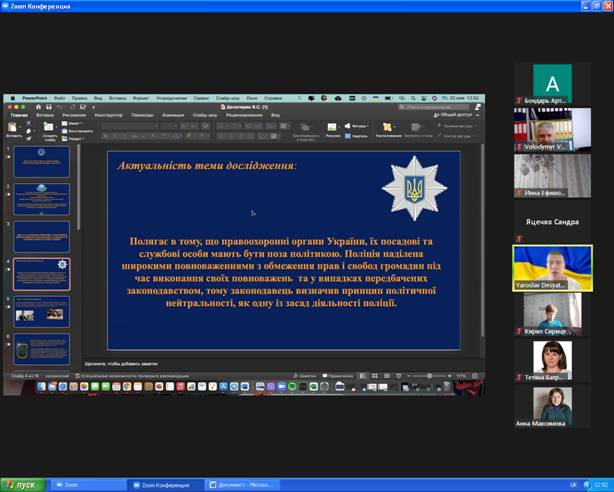Click the UK language indicator in Windows tray
The height and width of the screenshot is (492, 614).
(574, 485)
